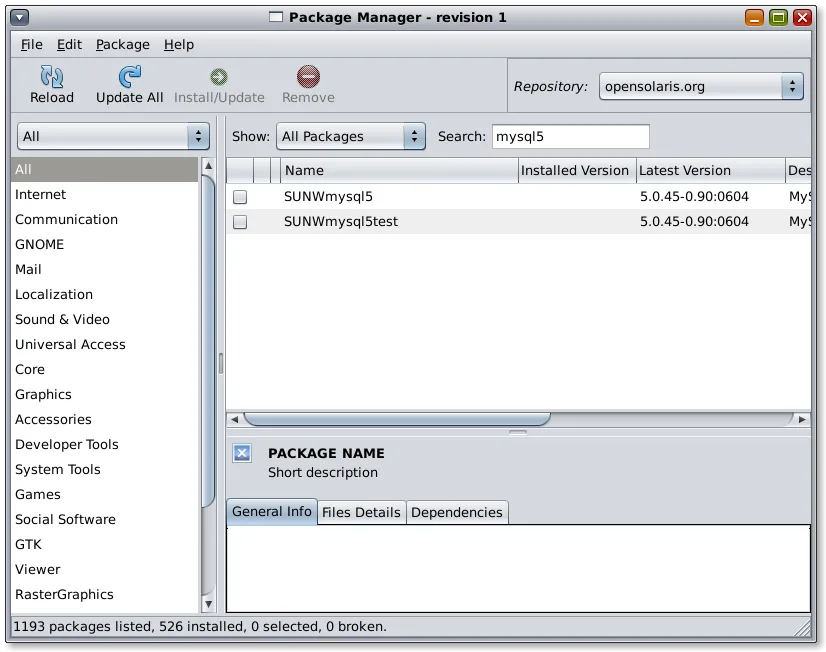Tick the SUNWmysql5test checkbox
The image size is (826, 652).
tap(240, 222)
